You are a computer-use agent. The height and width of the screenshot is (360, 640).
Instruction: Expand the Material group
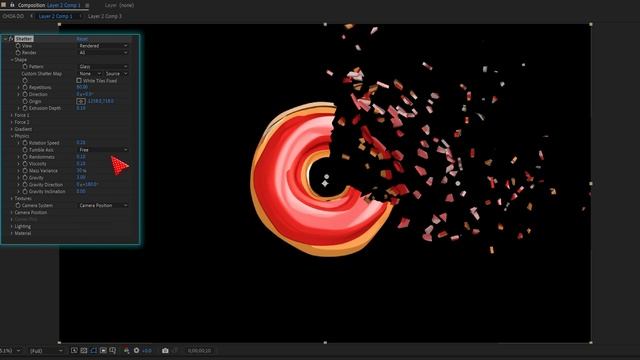click(12, 233)
